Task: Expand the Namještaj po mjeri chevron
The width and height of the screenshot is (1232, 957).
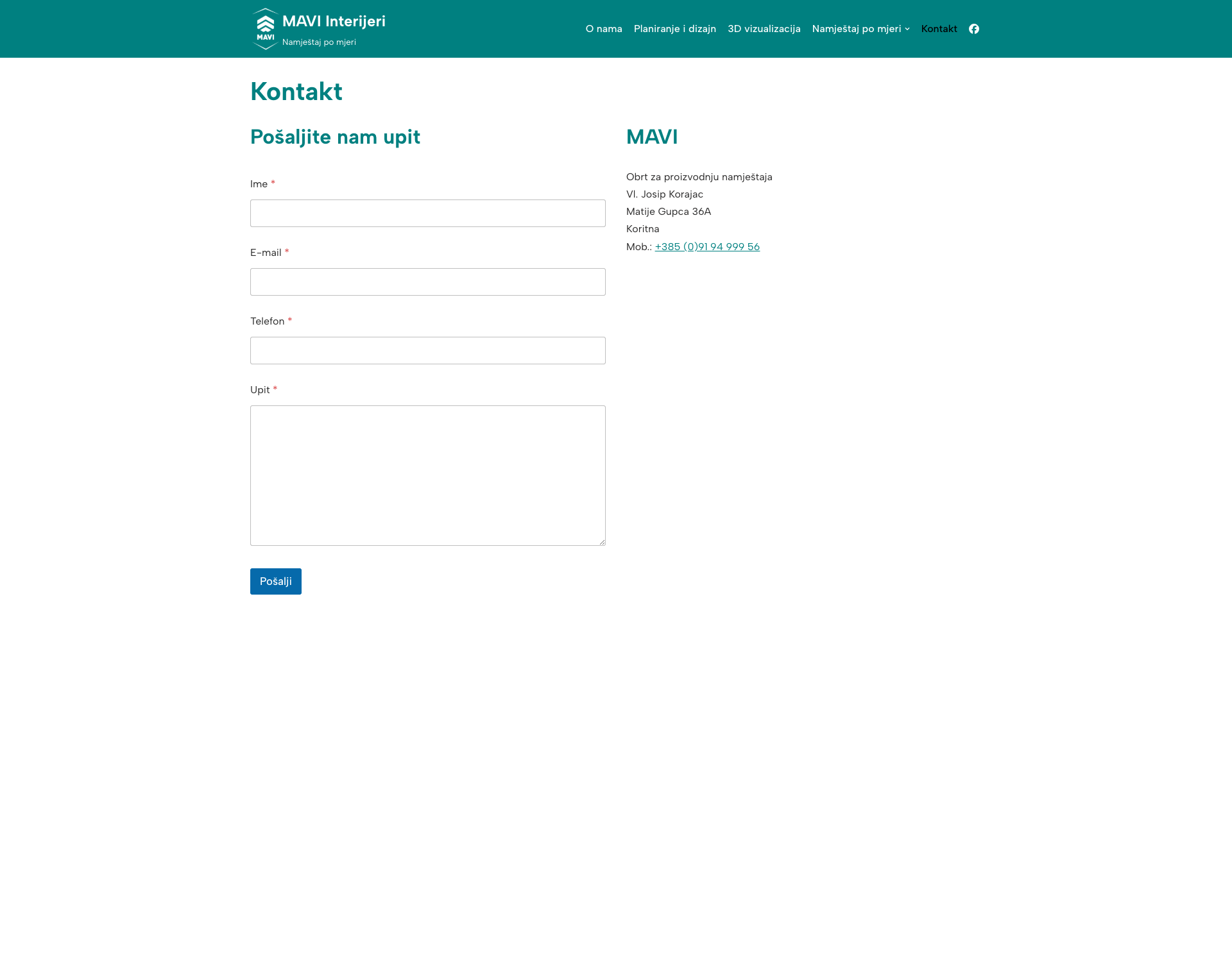Action: pyautogui.click(x=907, y=29)
